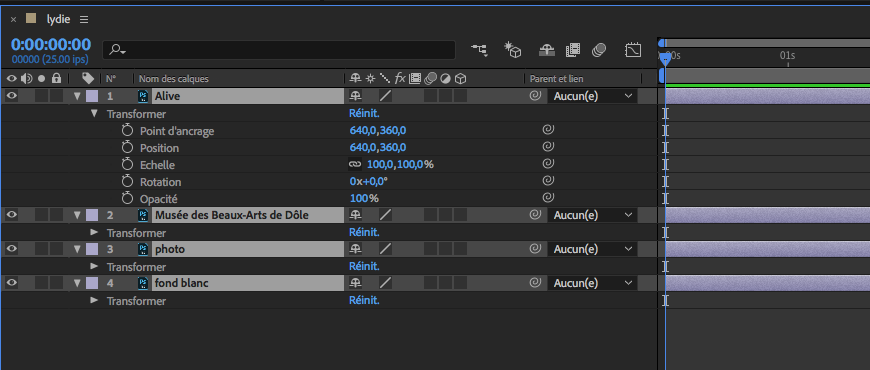Open the fond blanc parent dropdown

tap(593, 283)
